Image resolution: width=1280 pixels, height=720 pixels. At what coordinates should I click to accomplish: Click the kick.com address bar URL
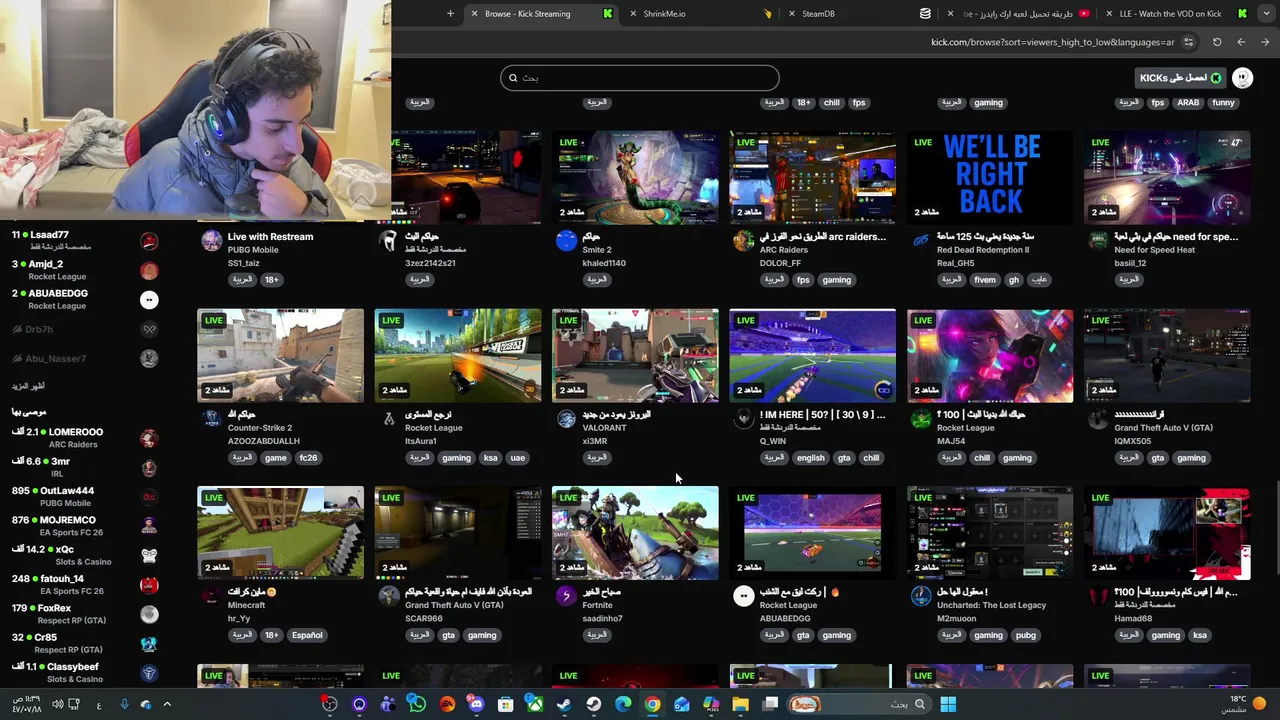pyautogui.click(x=1052, y=42)
